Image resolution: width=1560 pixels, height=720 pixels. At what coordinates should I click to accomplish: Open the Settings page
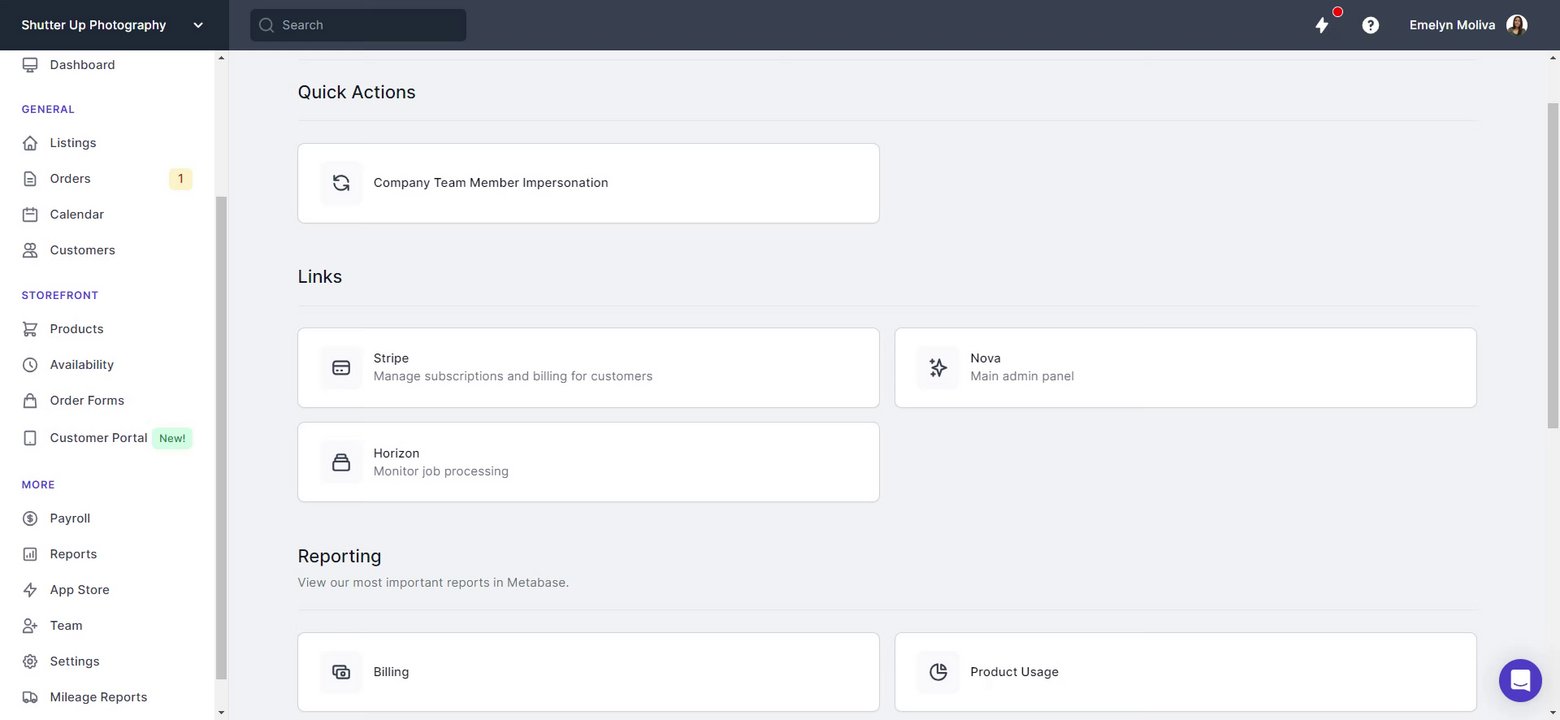[x=74, y=662]
